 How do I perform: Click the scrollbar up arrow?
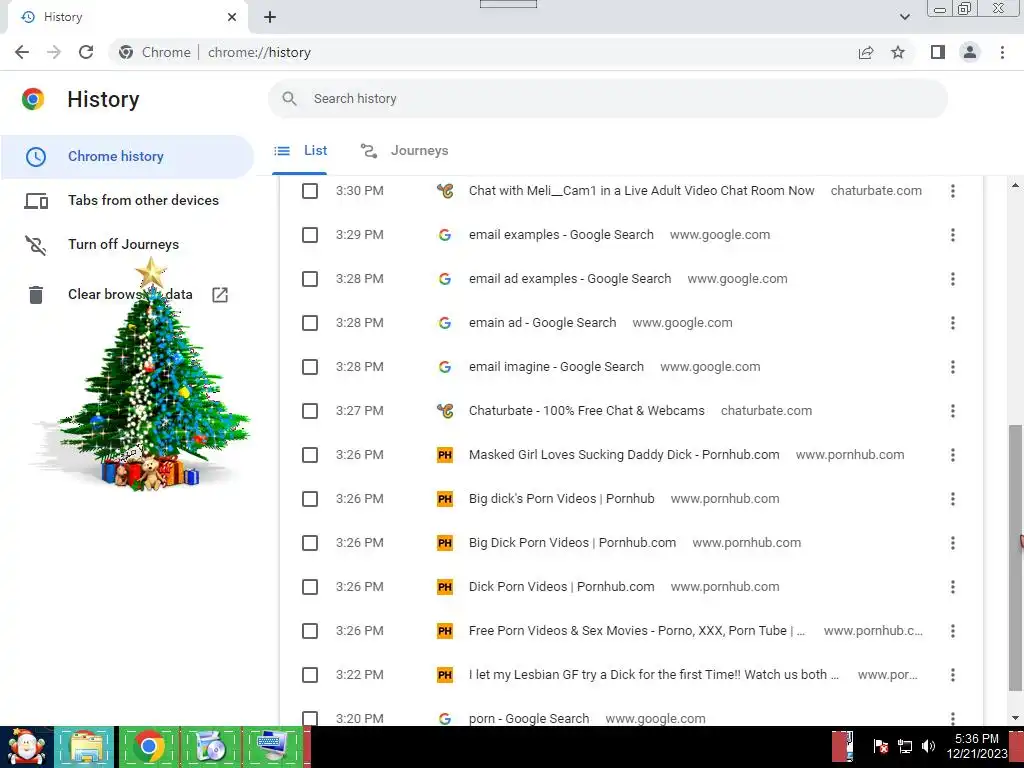(1016, 186)
